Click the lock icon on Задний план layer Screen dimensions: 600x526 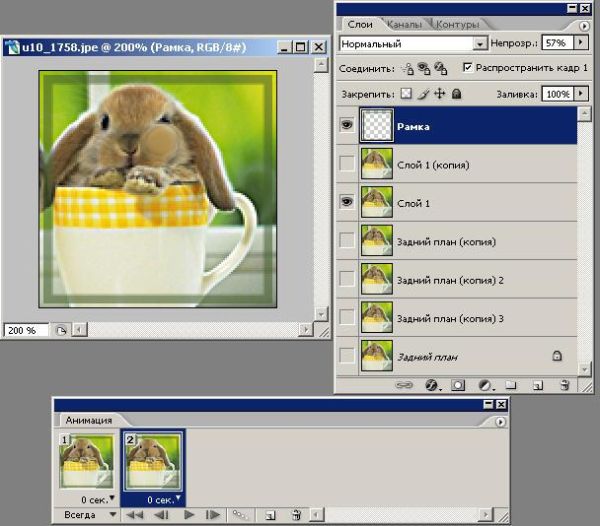557,356
